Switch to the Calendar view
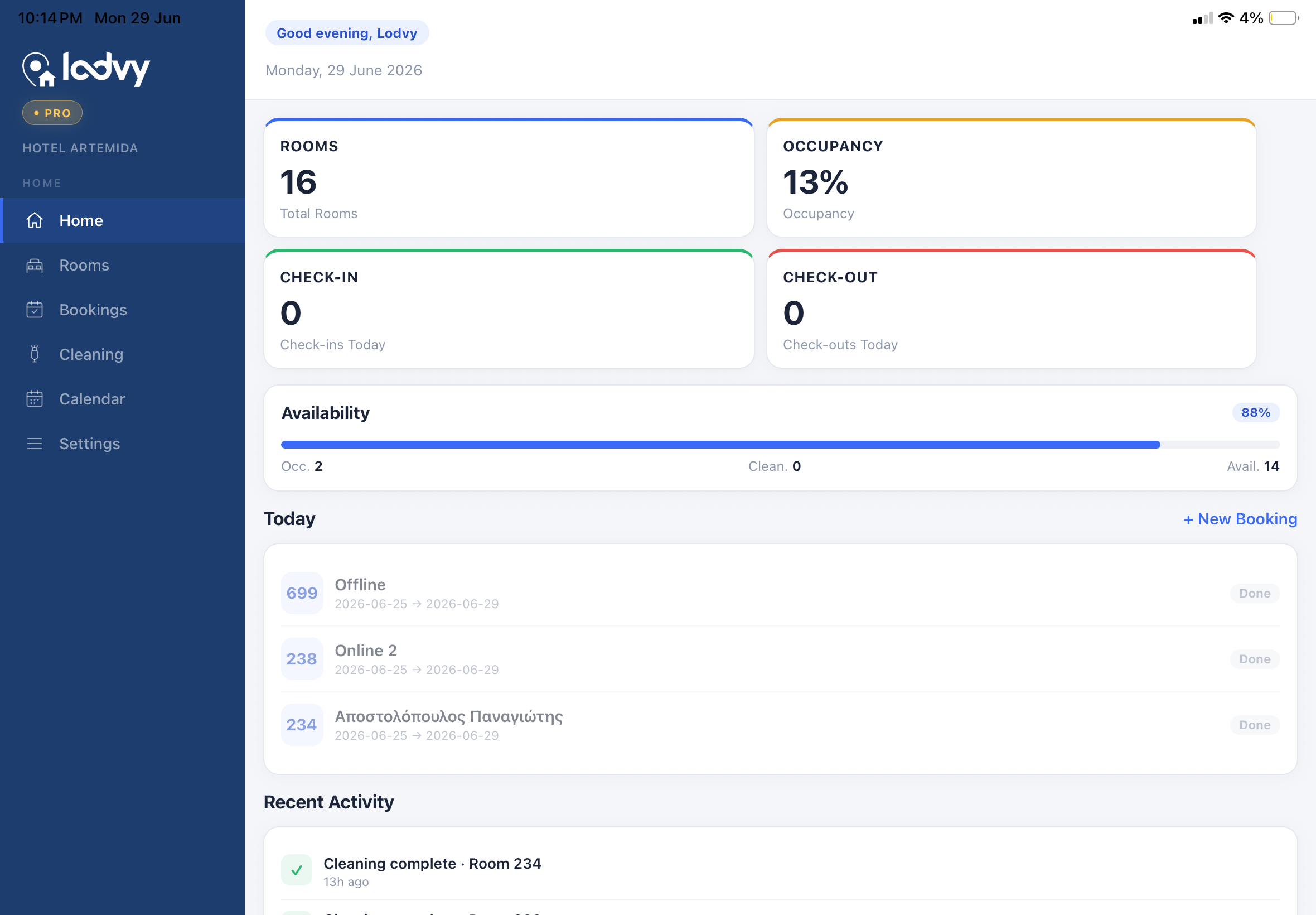The image size is (1316, 915). (123, 399)
